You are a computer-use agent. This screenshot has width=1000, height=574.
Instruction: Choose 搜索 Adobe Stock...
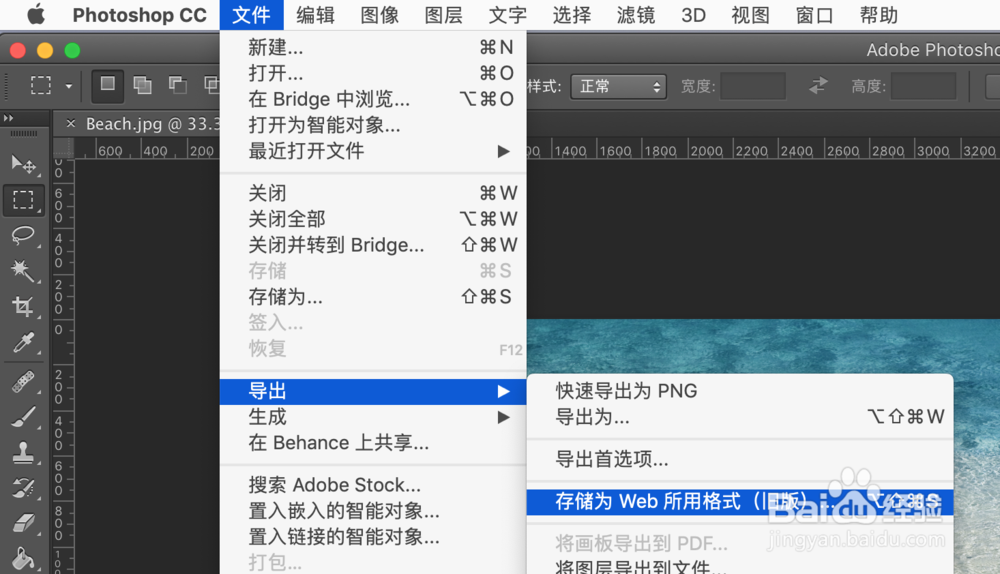point(373,485)
